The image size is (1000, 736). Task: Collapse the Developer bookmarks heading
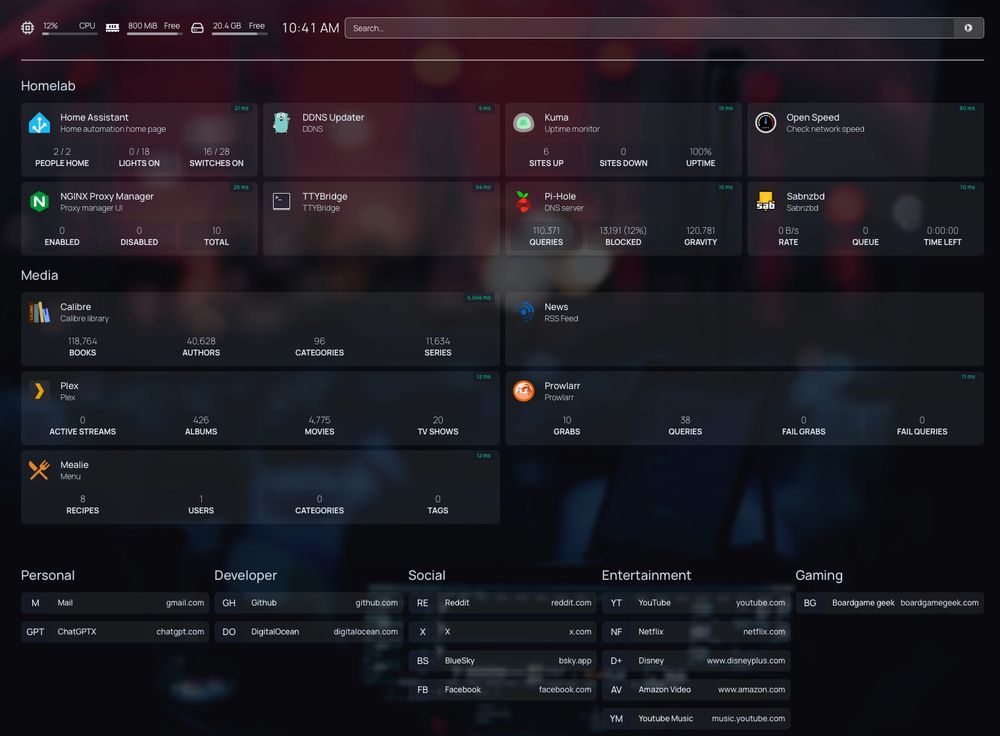click(x=246, y=575)
